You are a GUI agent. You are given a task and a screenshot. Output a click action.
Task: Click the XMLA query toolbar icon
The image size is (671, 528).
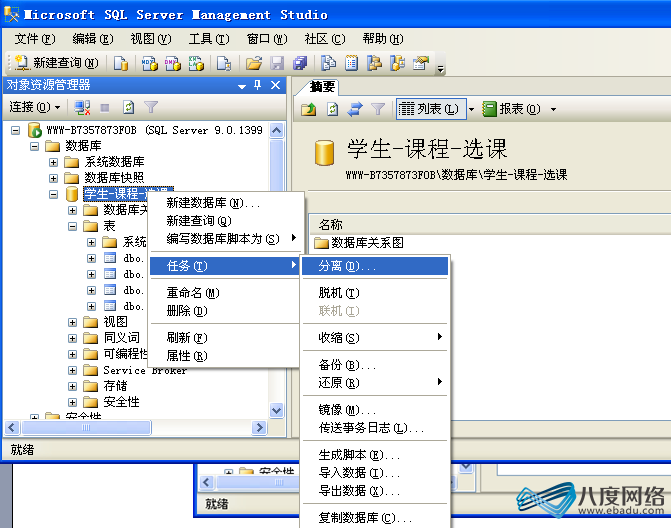tap(196, 63)
